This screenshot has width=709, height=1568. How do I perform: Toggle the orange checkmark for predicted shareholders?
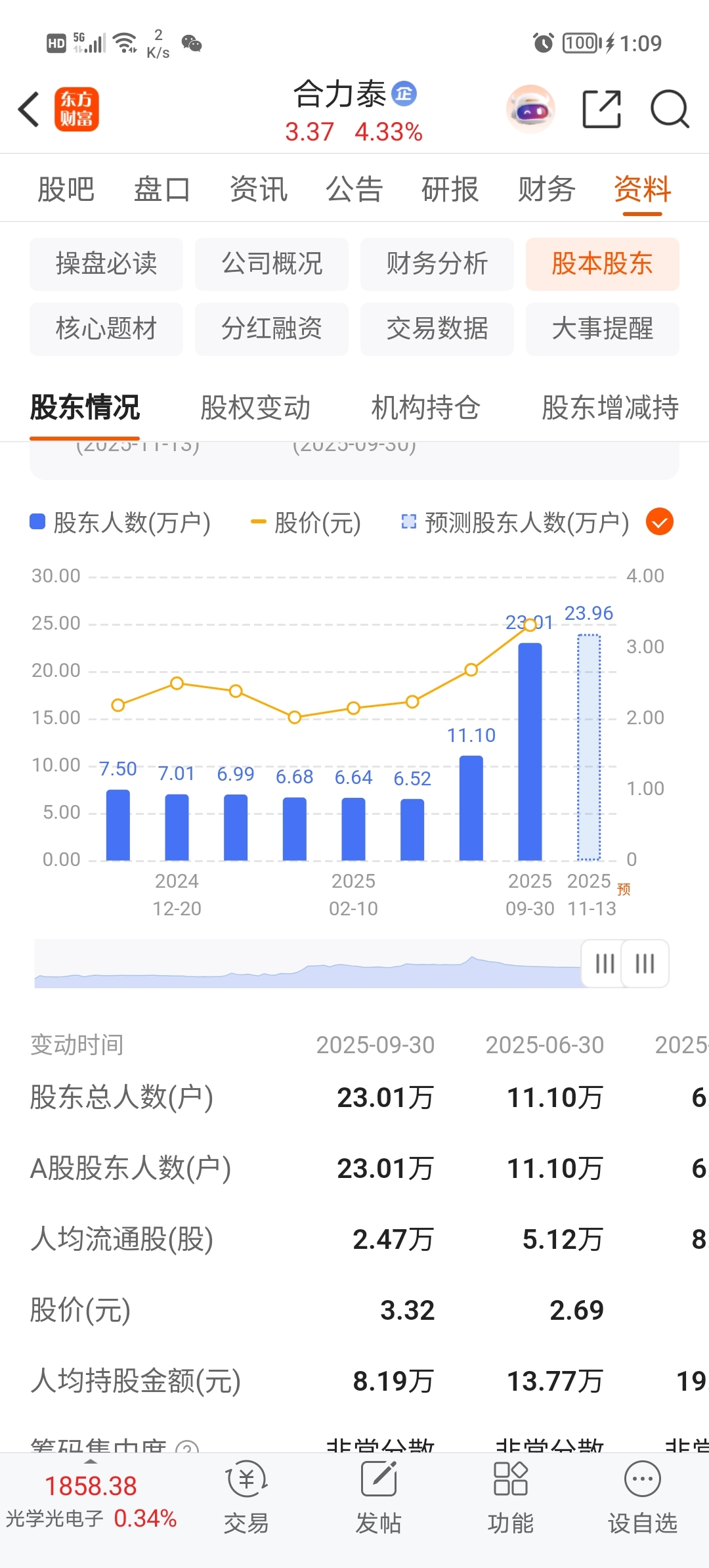[x=660, y=522]
